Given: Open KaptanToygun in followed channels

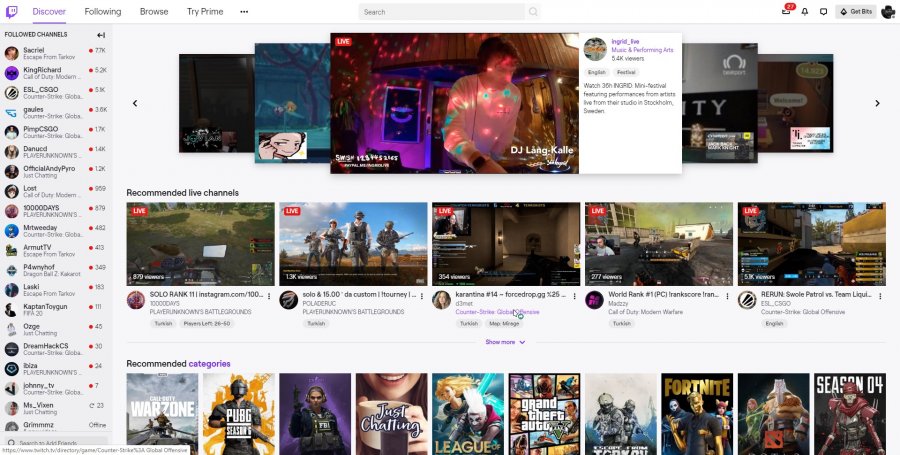Looking at the screenshot, I should (x=56, y=310).
